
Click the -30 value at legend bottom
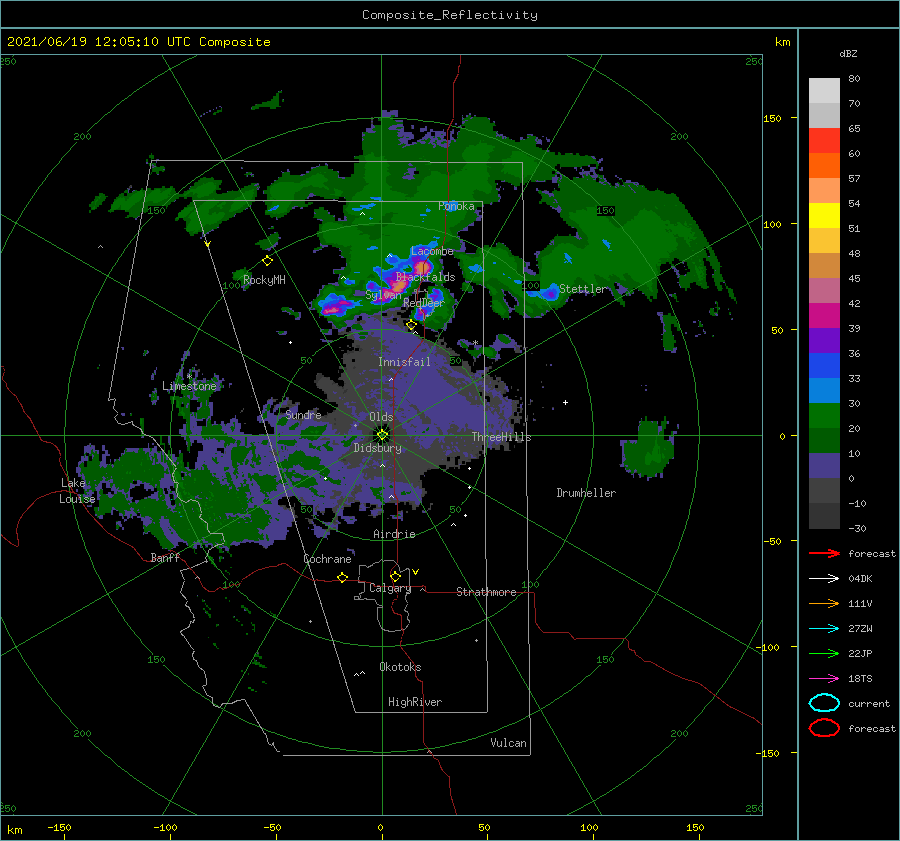click(x=857, y=528)
